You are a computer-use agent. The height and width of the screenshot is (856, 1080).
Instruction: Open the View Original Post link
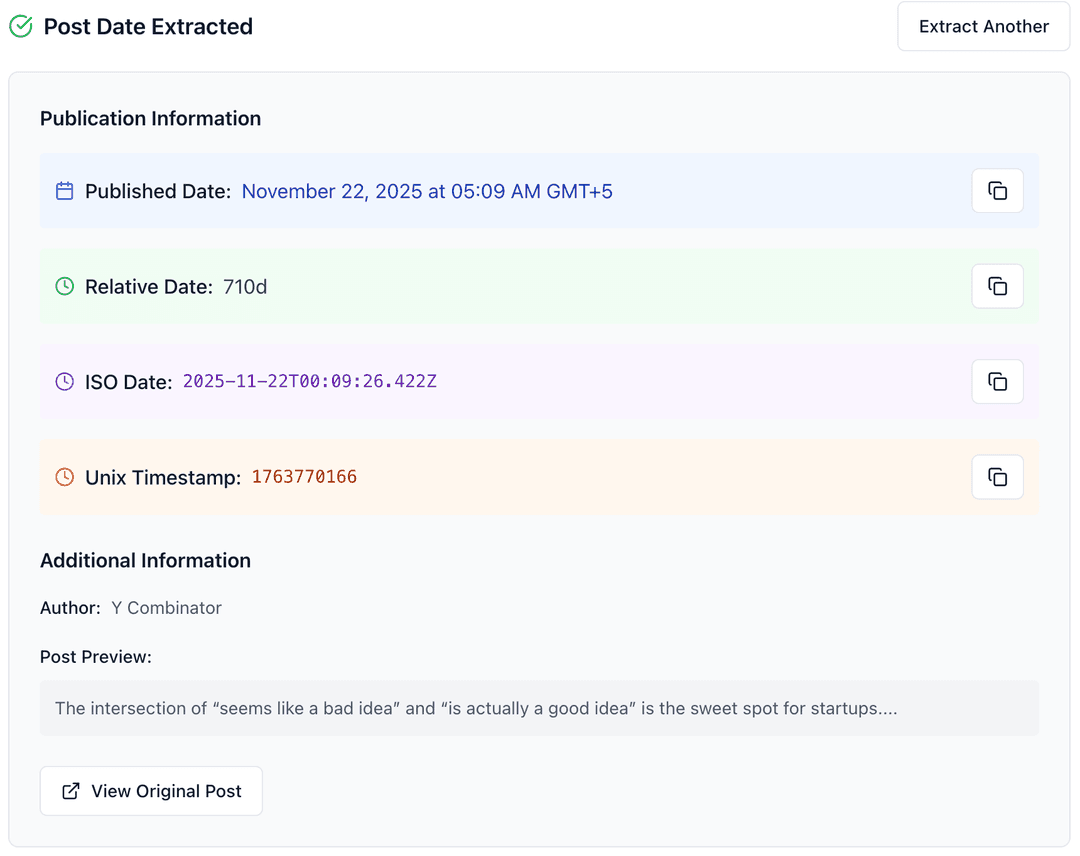151,791
